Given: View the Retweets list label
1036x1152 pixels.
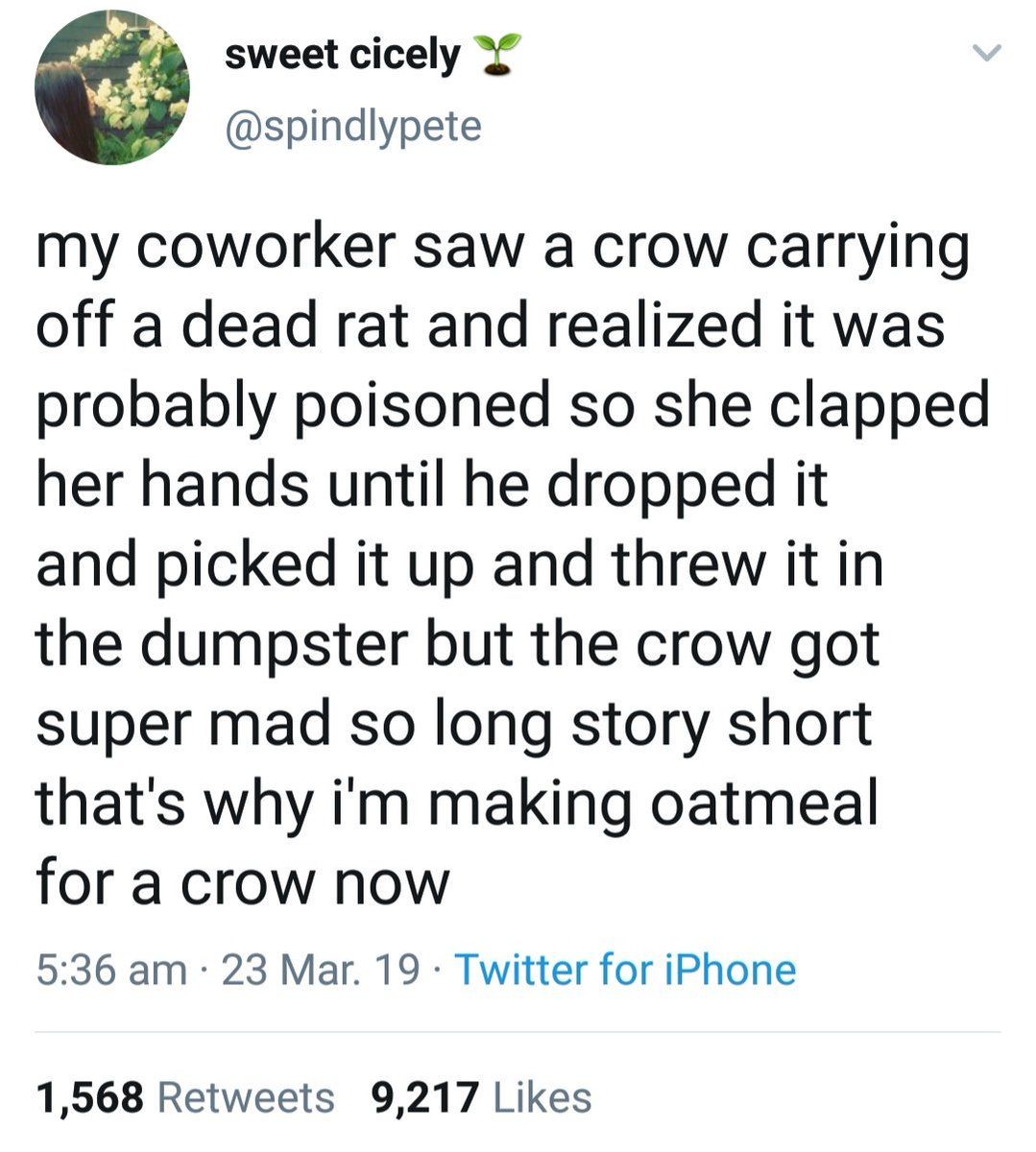Looking at the screenshot, I should tap(246, 1097).
